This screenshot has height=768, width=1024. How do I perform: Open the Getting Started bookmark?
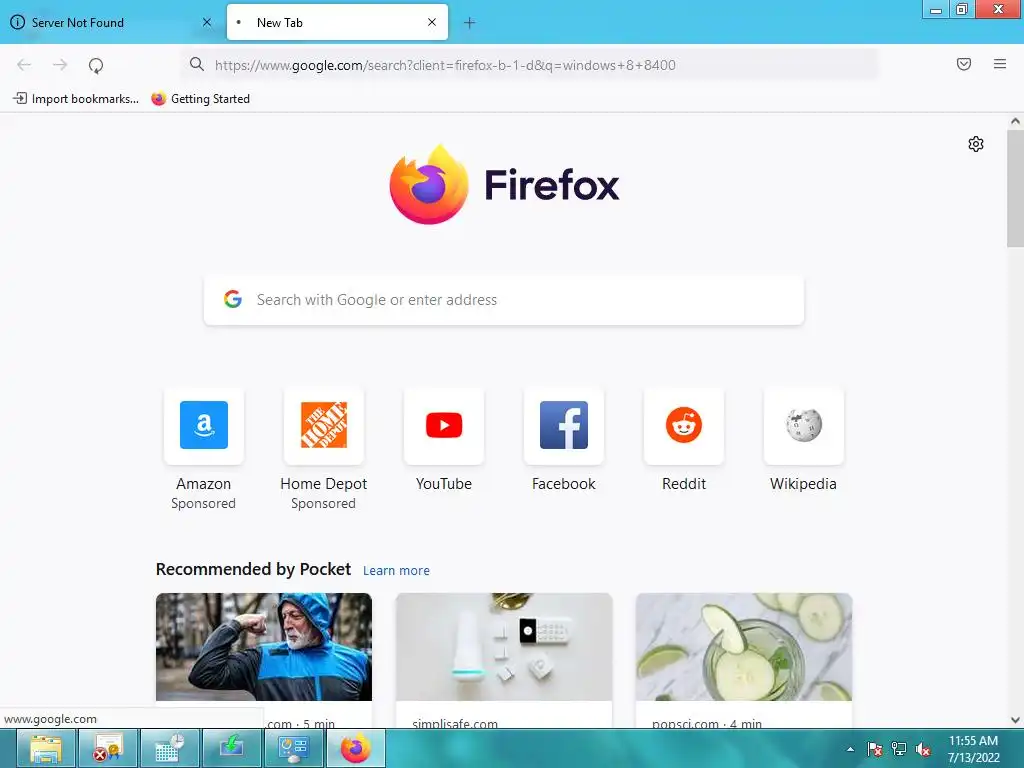pyautogui.click(x=200, y=99)
